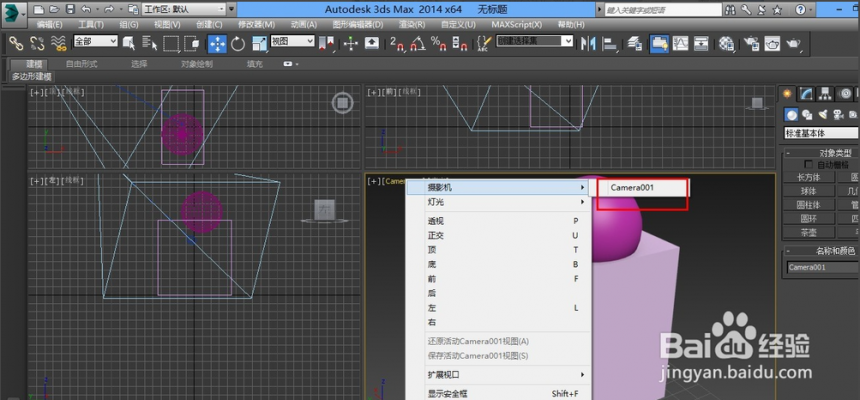The image size is (860, 400).
Task: Choose the Rectangular Selection Region tool
Action: click(171, 43)
